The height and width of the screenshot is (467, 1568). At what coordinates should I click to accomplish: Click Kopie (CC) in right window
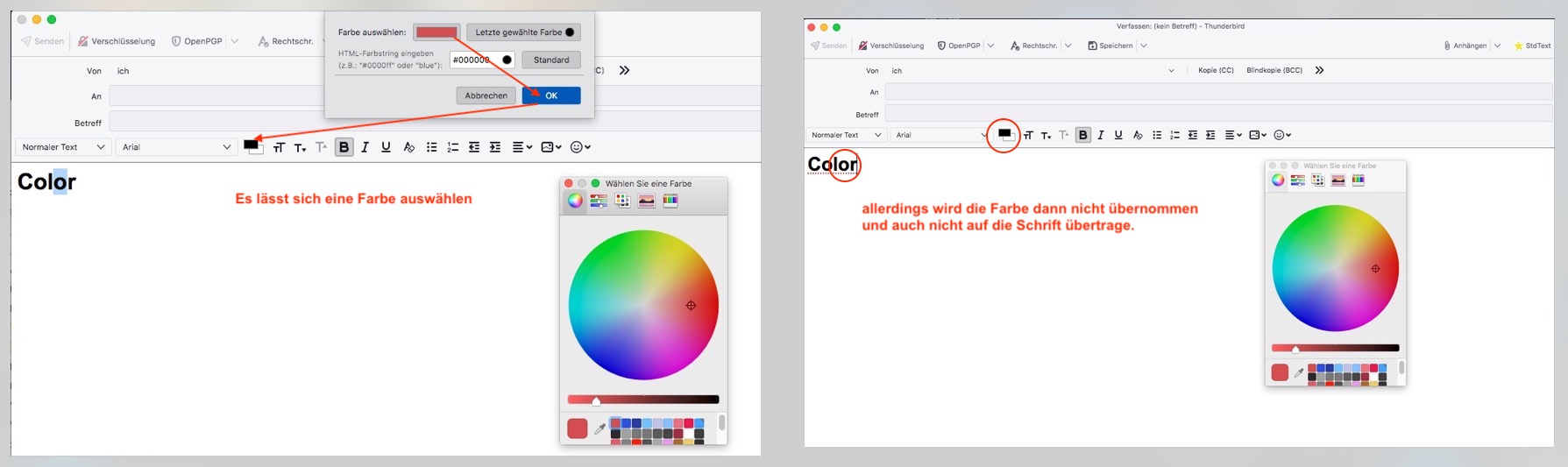[1216, 70]
